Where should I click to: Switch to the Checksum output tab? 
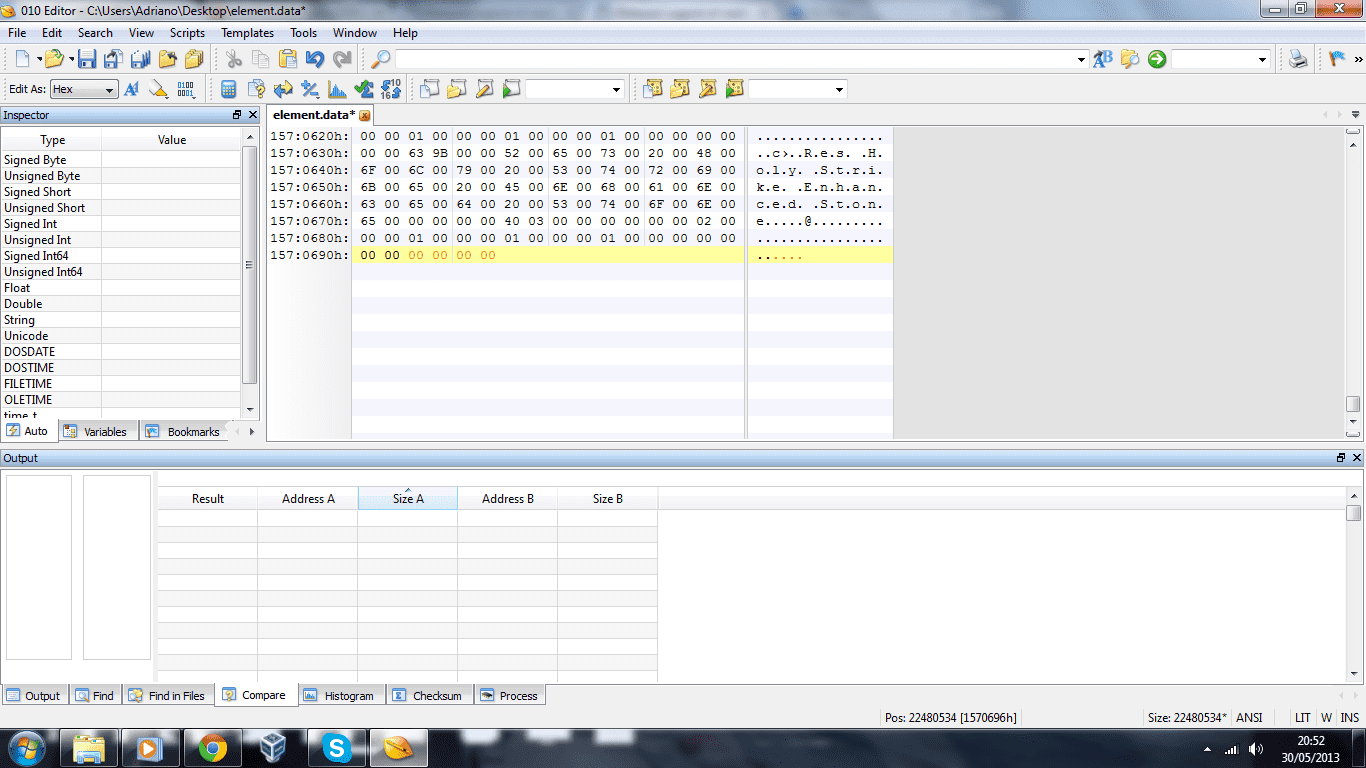[x=428, y=695]
